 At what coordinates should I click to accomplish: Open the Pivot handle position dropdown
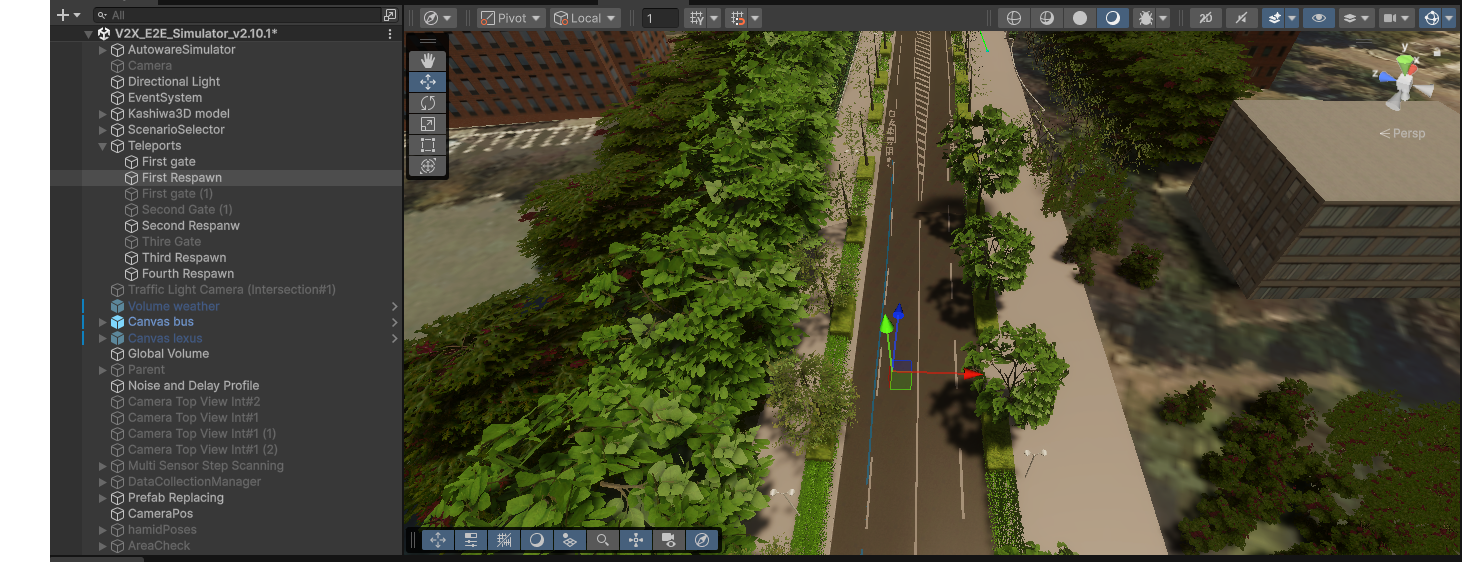click(x=510, y=18)
